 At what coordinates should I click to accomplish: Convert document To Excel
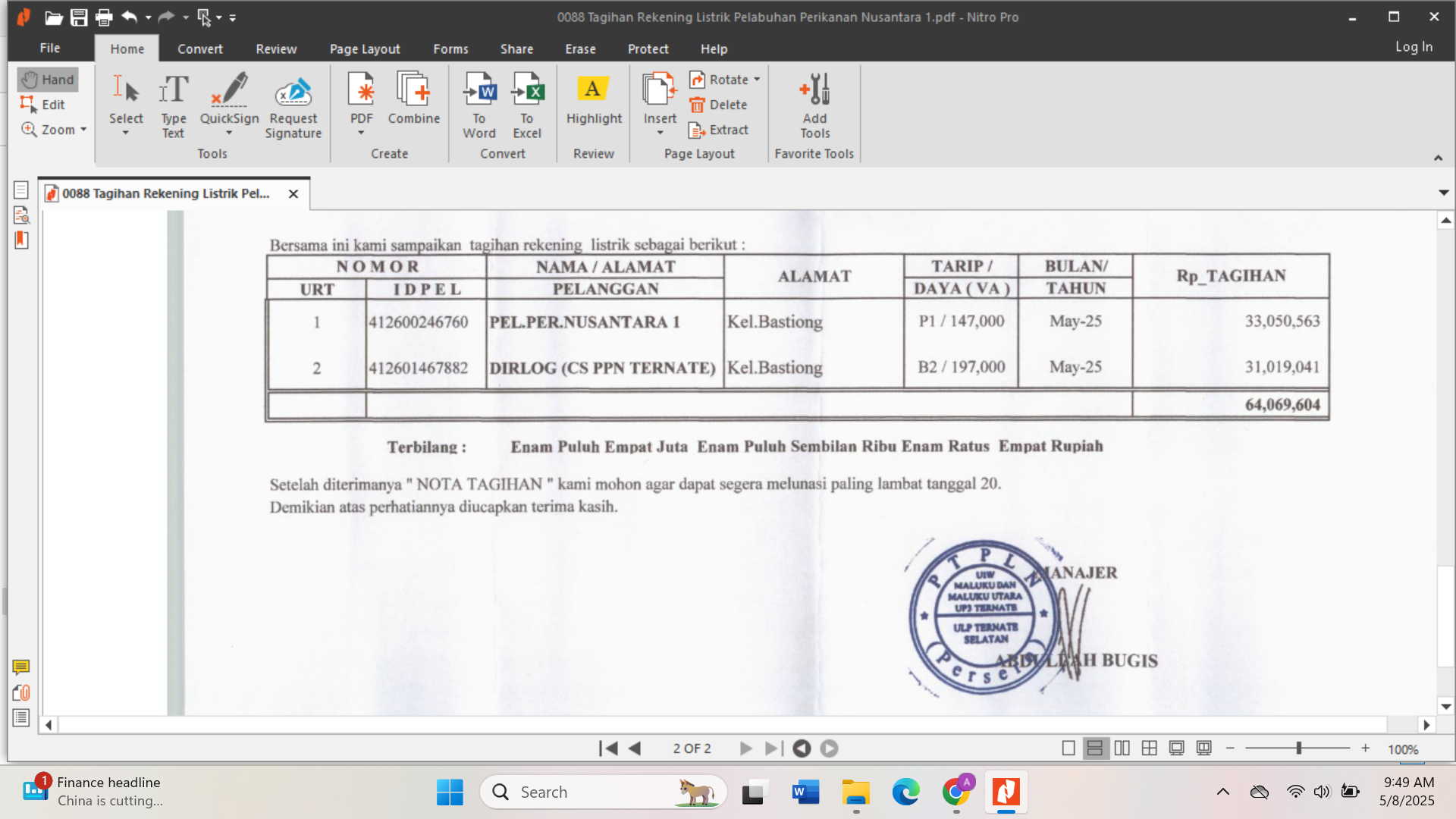[527, 105]
